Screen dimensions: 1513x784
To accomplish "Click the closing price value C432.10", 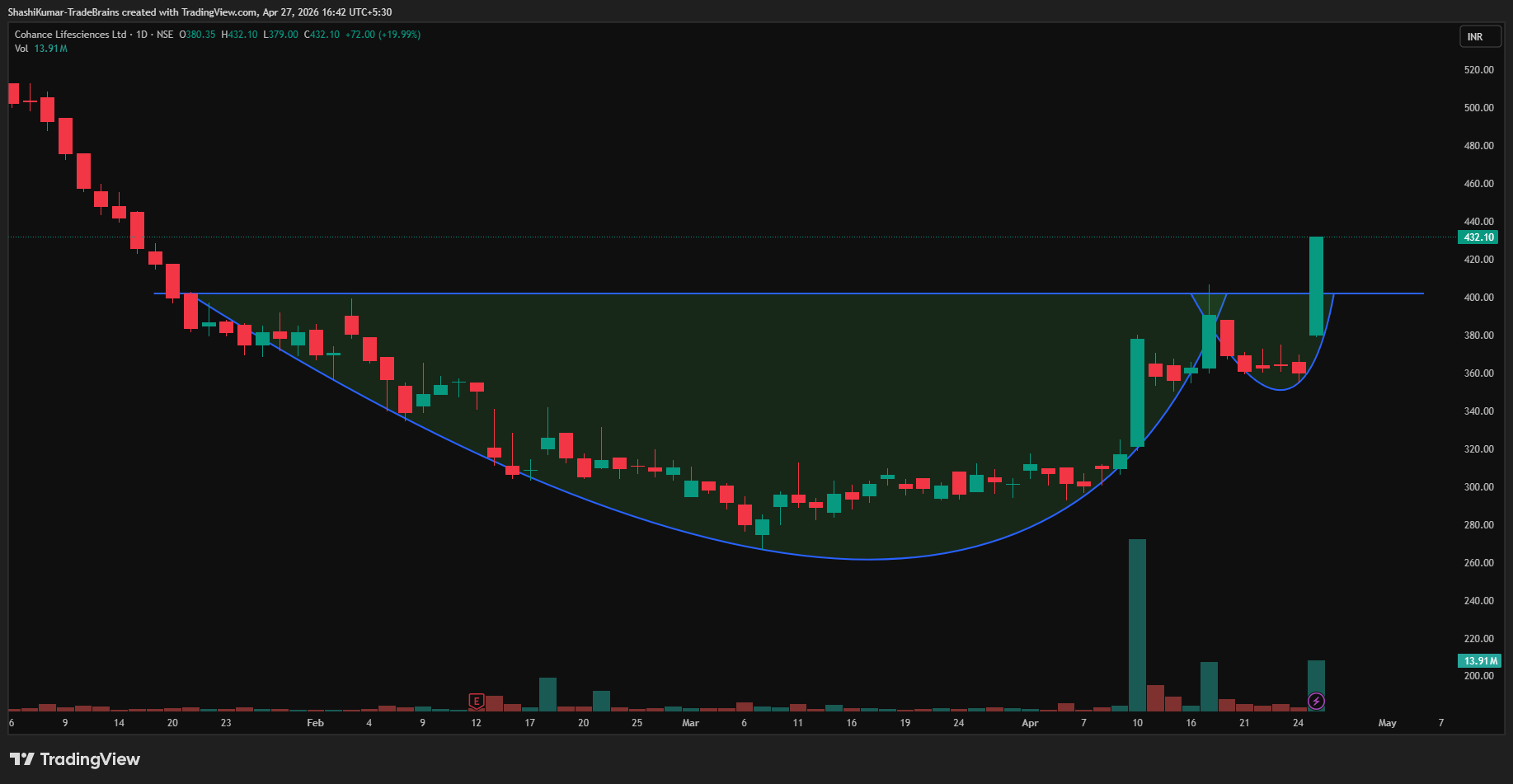I will (x=322, y=35).
